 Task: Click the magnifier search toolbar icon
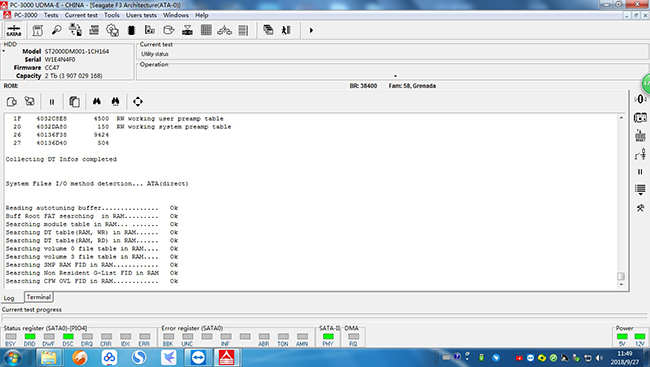coord(56,30)
